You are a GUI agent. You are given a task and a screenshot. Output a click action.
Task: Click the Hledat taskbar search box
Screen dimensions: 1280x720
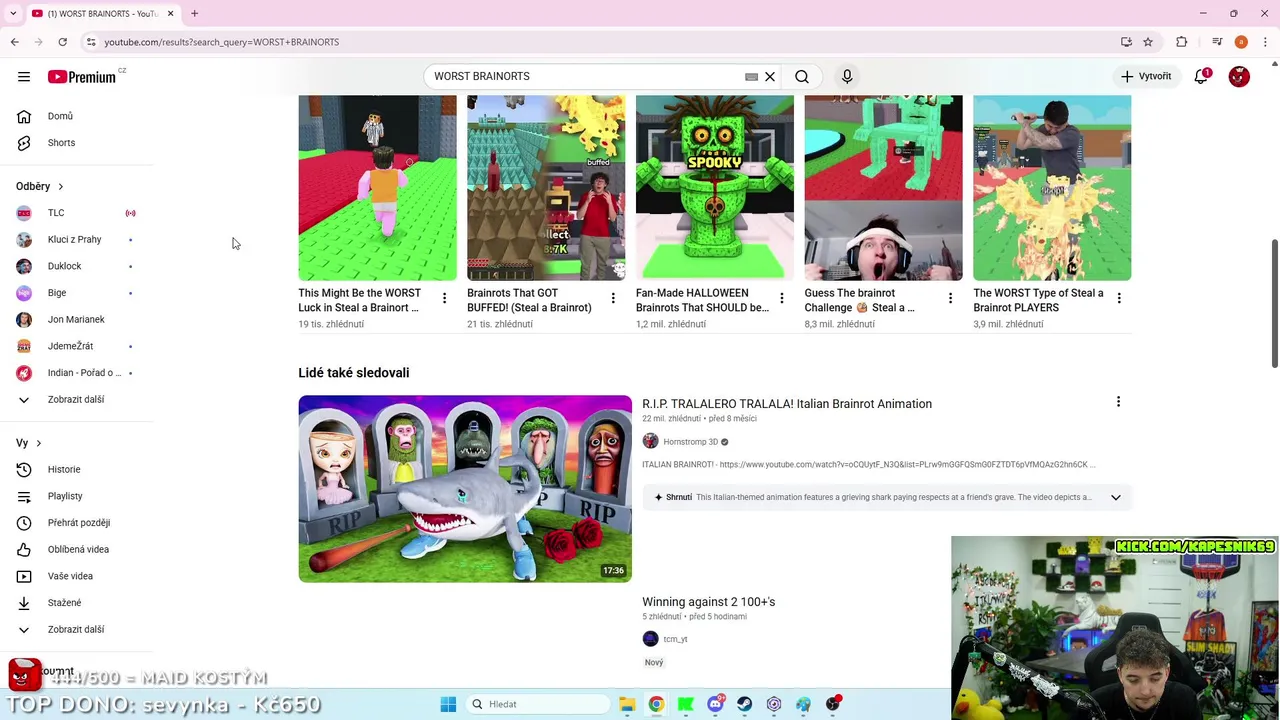click(x=538, y=704)
